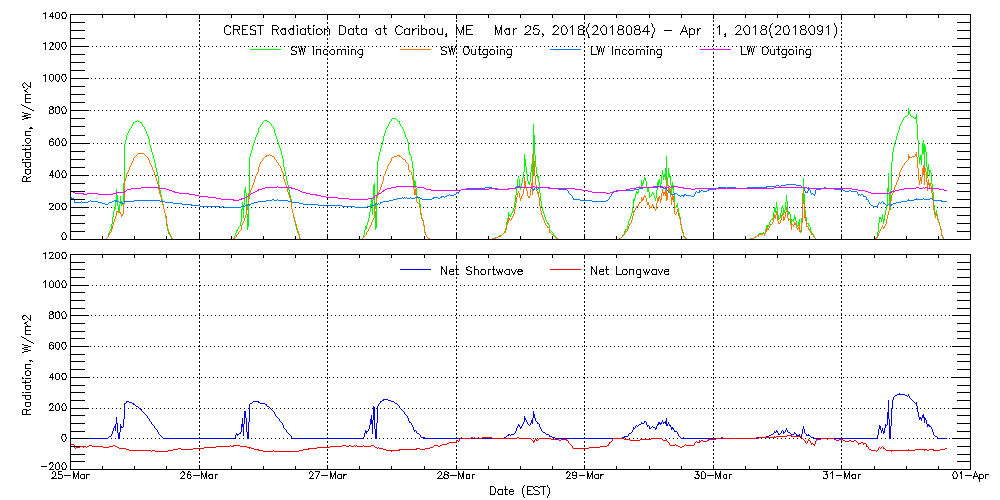
Task: Select the 25-Mar date tick label
Action: point(72,477)
